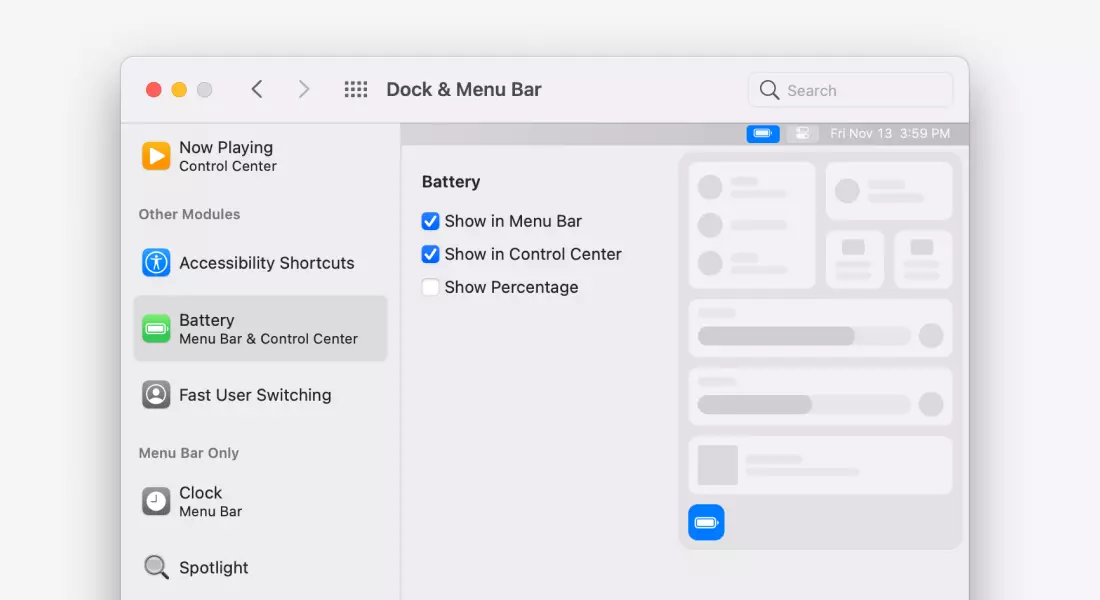Click the 'Menu Bar Only' section header
1100x600 pixels.
[x=189, y=453]
